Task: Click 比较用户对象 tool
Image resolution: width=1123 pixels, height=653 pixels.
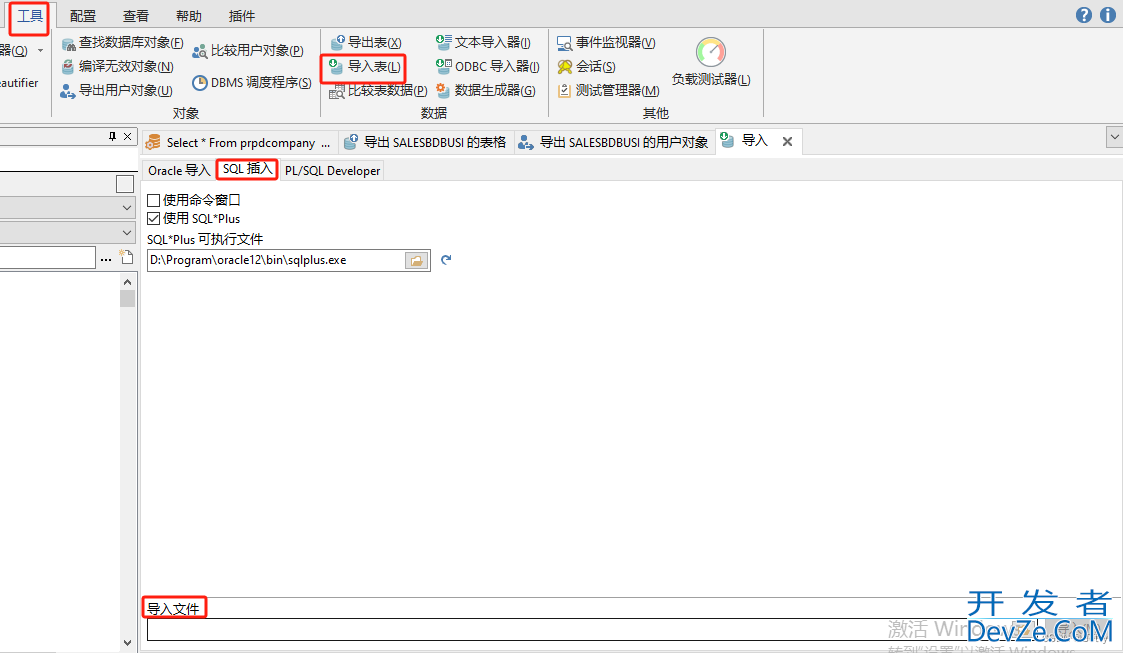Action: pos(248,51)
